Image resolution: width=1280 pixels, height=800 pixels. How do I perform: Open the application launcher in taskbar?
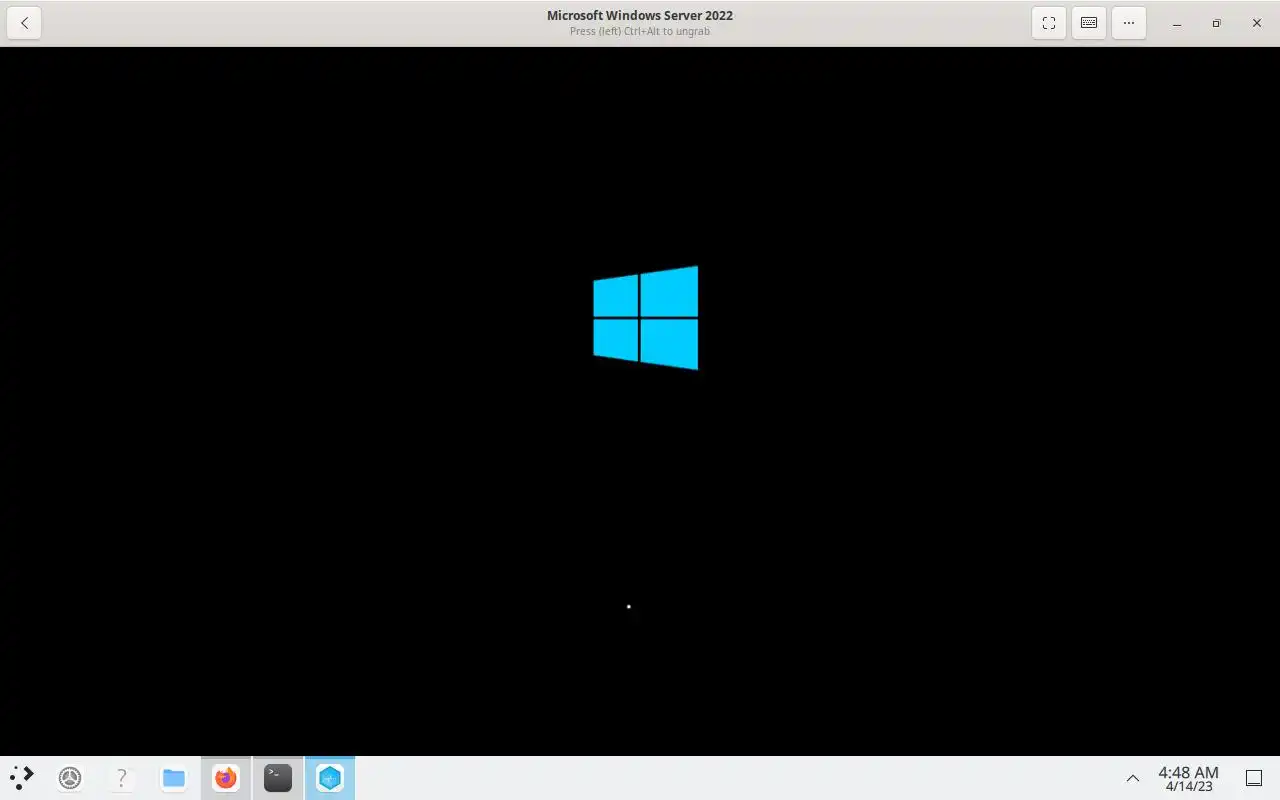(x=21, y=777)
